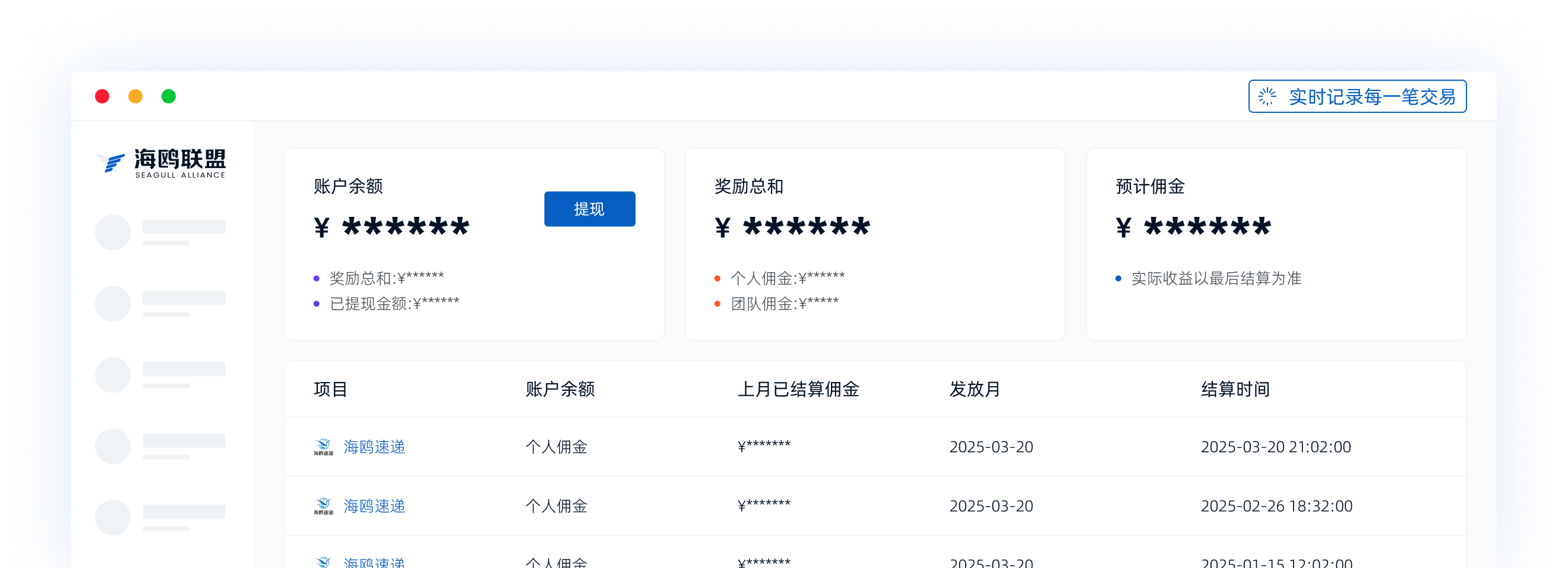Click 海鸥速递 logo icon in 2025-03-20 21:02:00 row
The height and width of the screenshot is (568, 1568).
coord(323,447)
